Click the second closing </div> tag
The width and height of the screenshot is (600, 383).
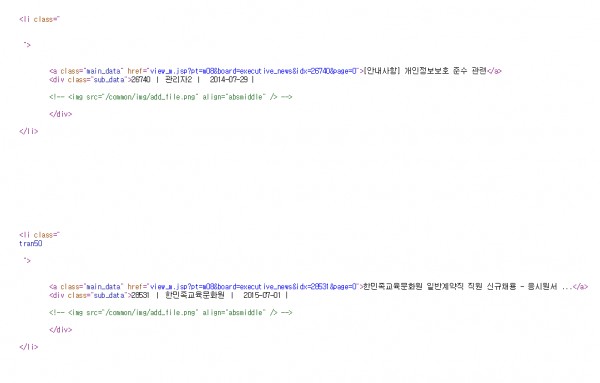tap(60, 330)
